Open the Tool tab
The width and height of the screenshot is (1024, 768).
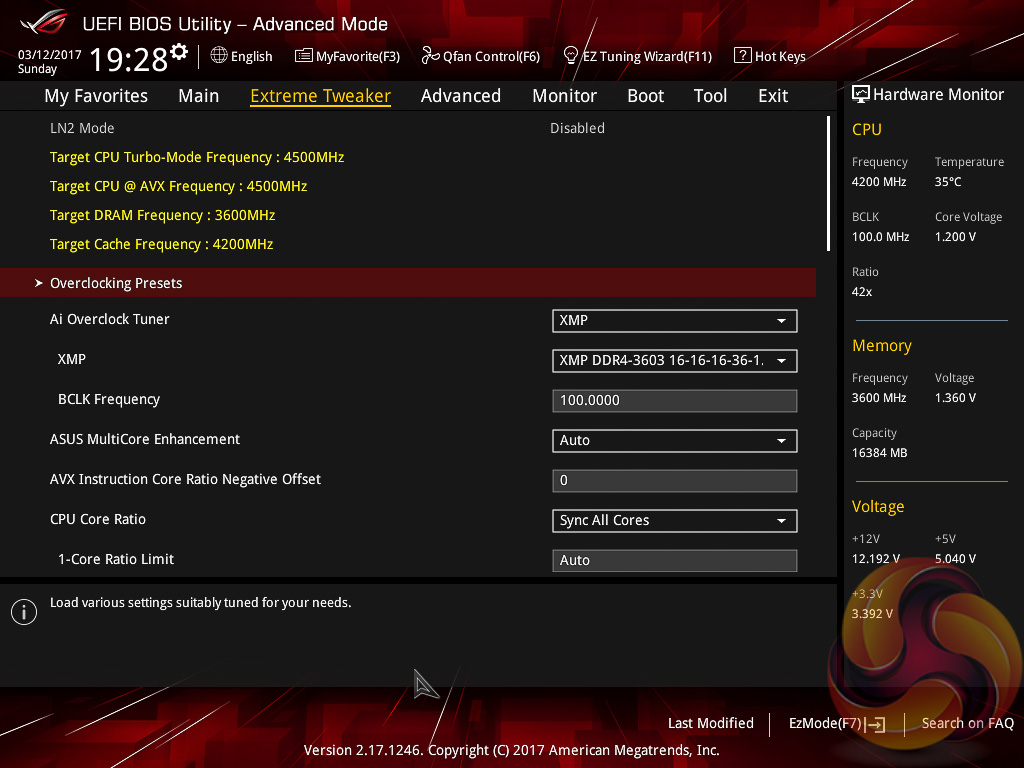coord(710,96)
